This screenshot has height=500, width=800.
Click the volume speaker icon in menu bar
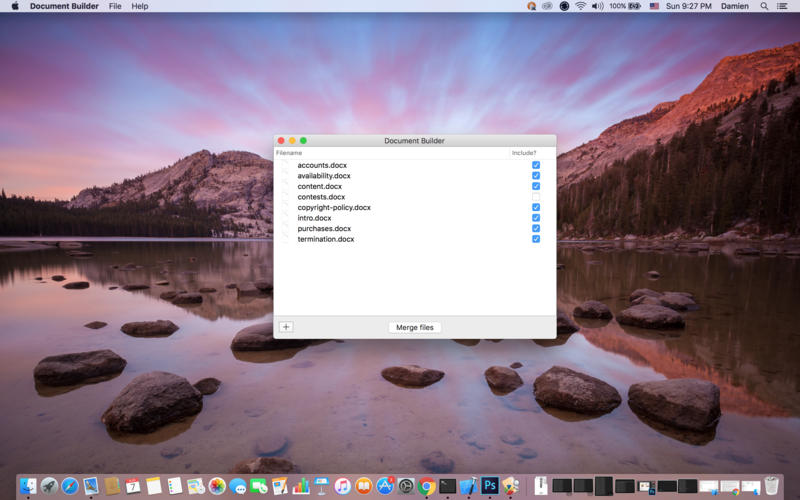(x=597, y=6)
